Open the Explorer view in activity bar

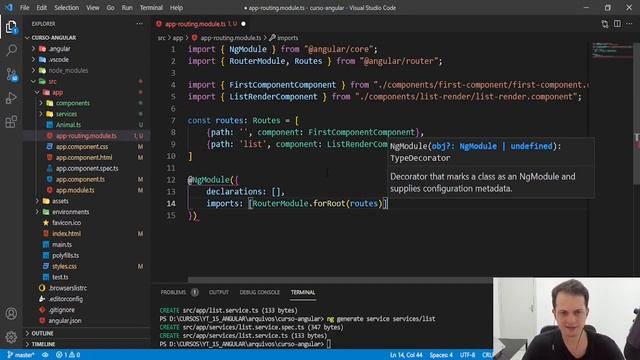coord(11,27)
